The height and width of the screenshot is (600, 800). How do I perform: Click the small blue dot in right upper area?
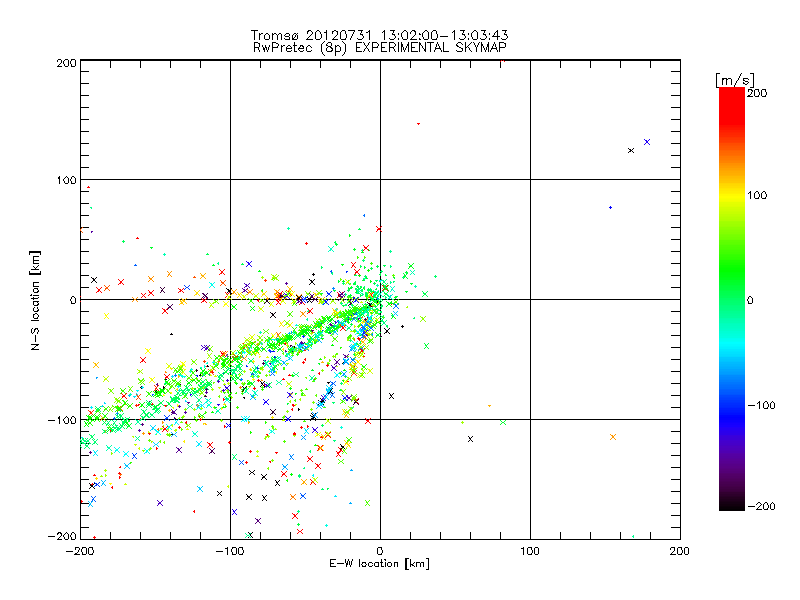pos(611,208)
